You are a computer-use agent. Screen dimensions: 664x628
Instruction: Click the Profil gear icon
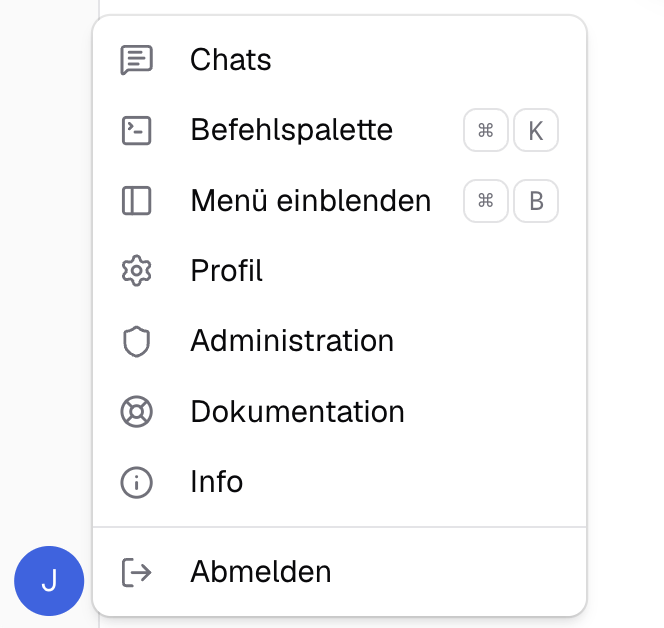136,271
